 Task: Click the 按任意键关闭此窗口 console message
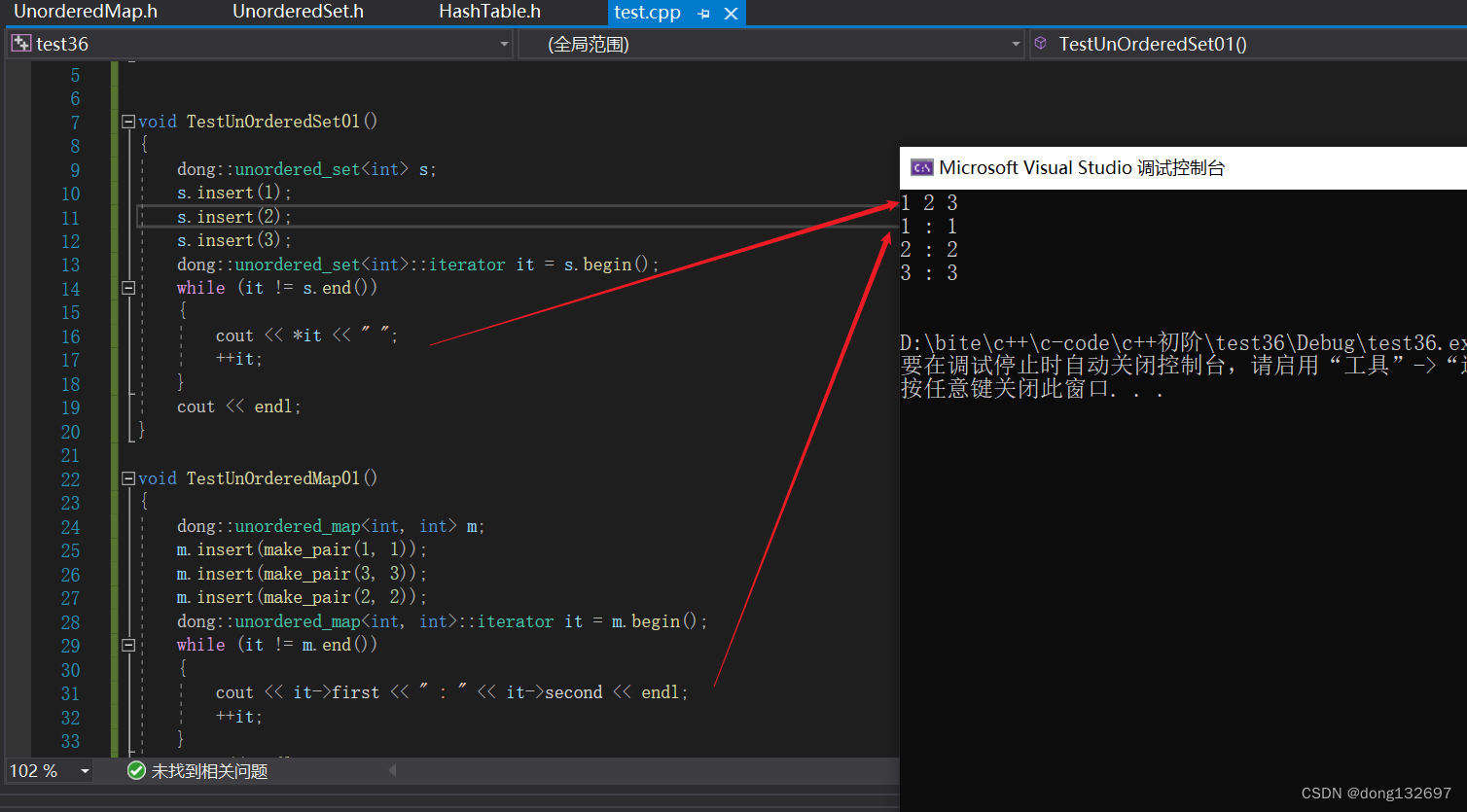[x=1032, y=389]
